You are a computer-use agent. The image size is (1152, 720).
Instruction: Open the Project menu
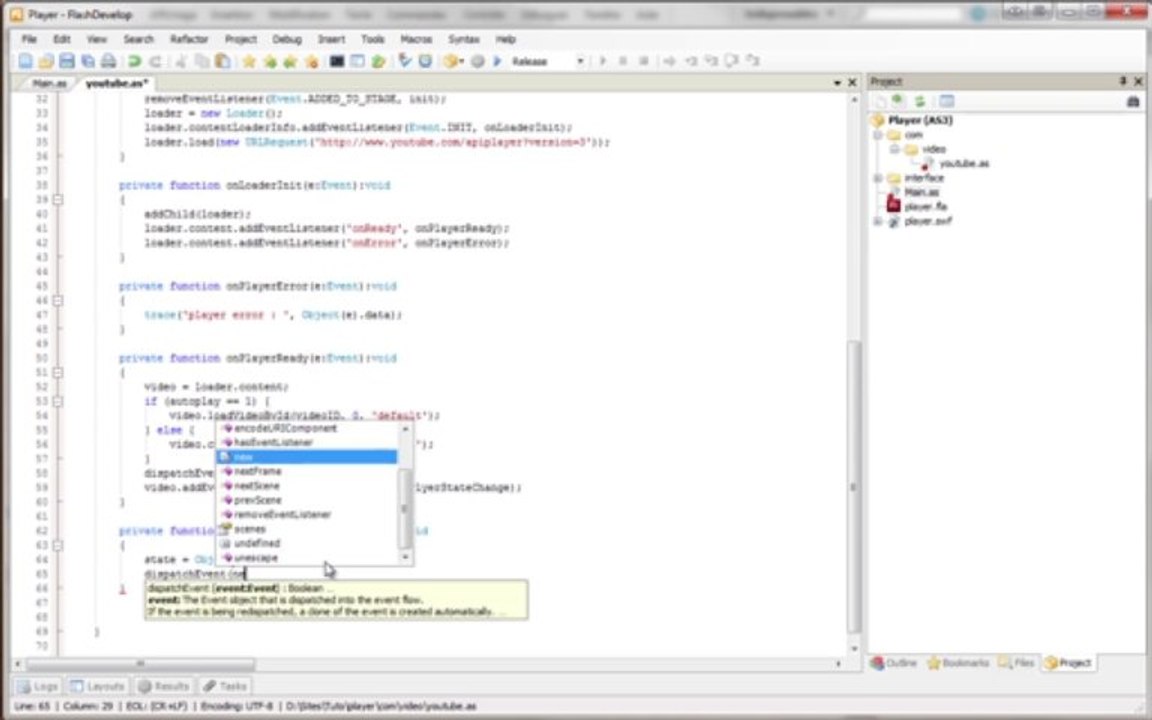[x=240, y=39]
